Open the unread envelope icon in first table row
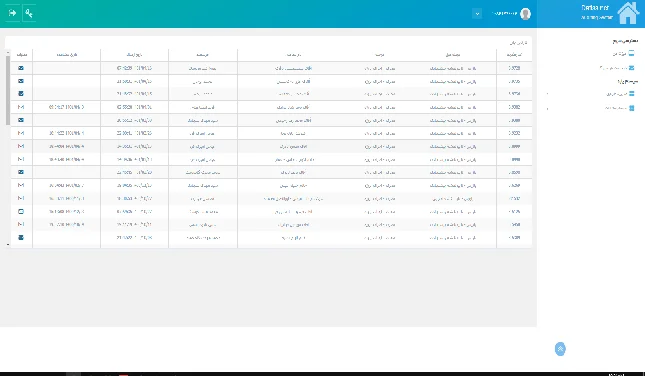 21,68
